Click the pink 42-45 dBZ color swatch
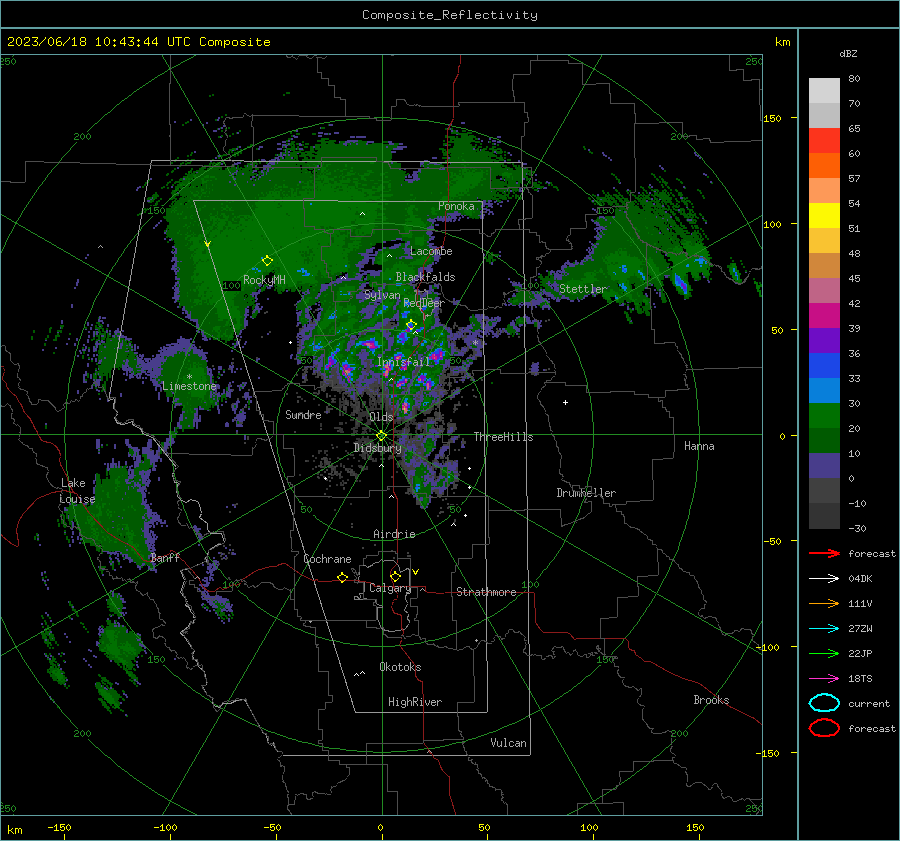The image size is (900, 841). pos(824,291)
